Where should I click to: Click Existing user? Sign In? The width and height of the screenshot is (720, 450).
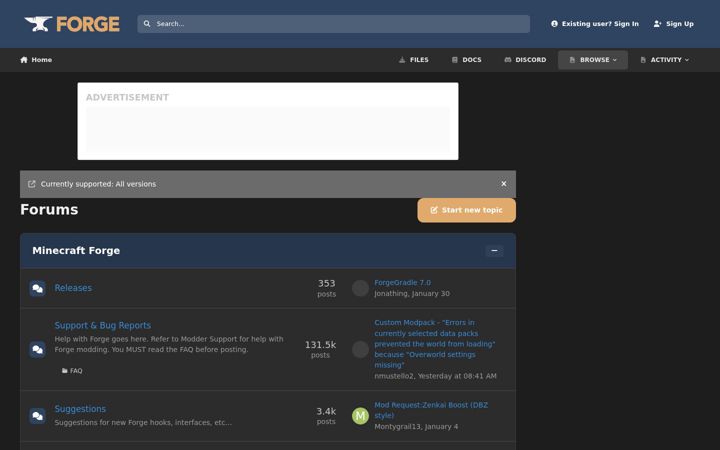click(595, 24)
